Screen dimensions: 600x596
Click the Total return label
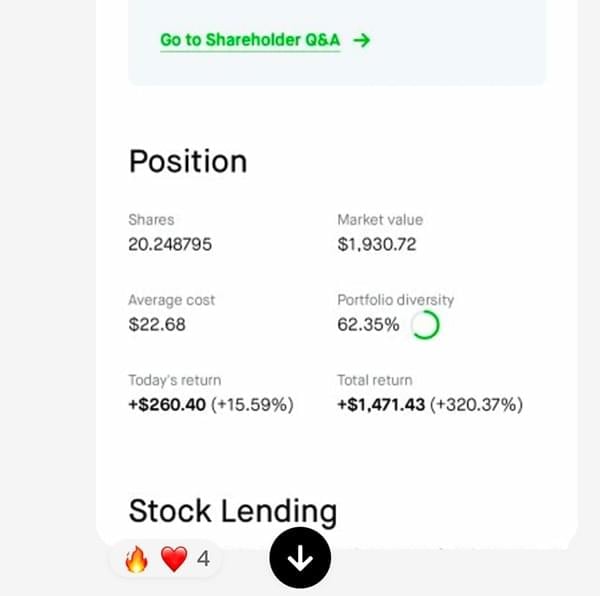pos(375,380)
